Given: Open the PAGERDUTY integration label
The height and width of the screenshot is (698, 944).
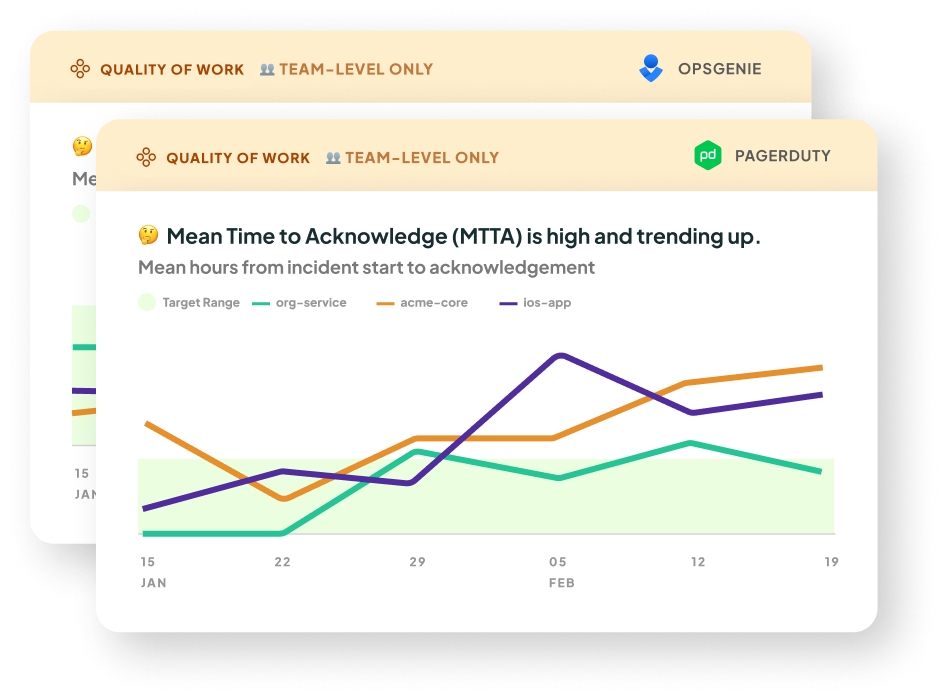Looking at the screenshot, I should click(x=782, y=156).
